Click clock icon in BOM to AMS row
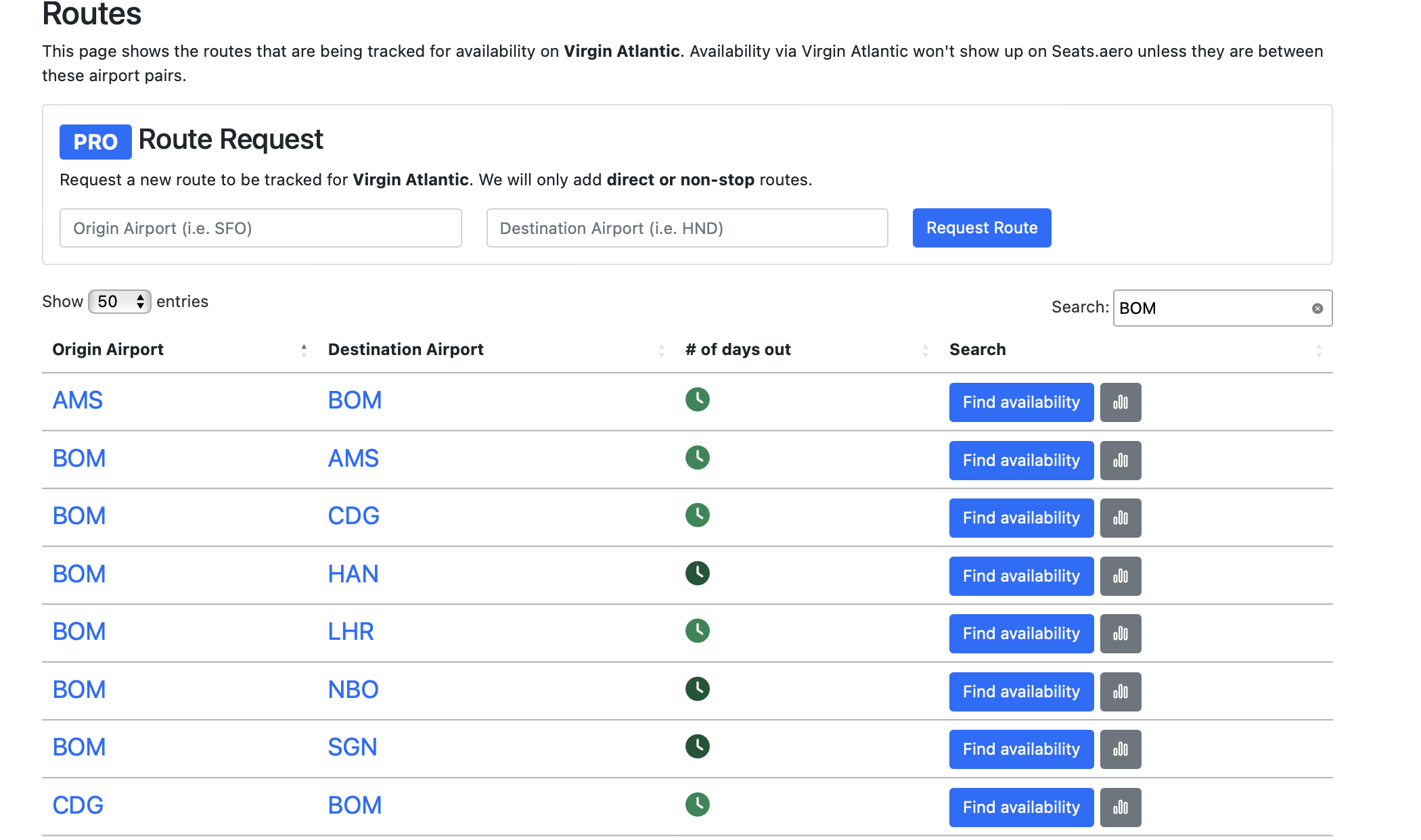1421x840 pixels. [x=697, y=458]
